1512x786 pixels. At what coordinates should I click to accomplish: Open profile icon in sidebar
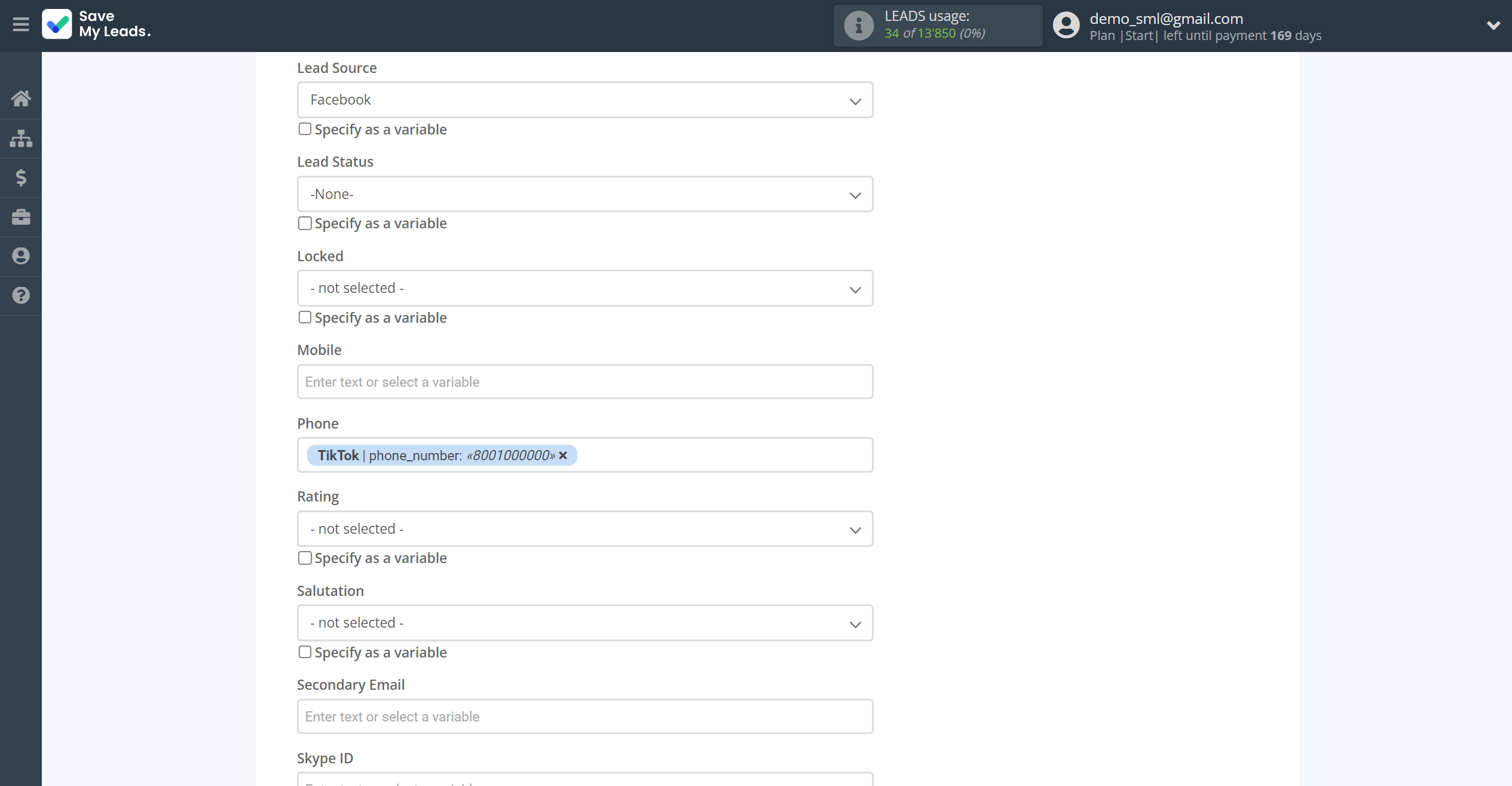tap(21, 256)
